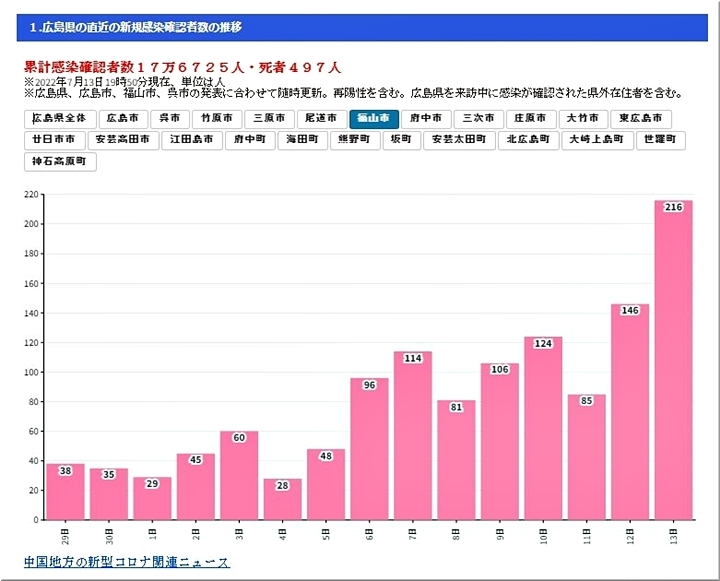Pick the 江田島市 button
This screenshot has width=720, height=581.
tap(191, 140)
